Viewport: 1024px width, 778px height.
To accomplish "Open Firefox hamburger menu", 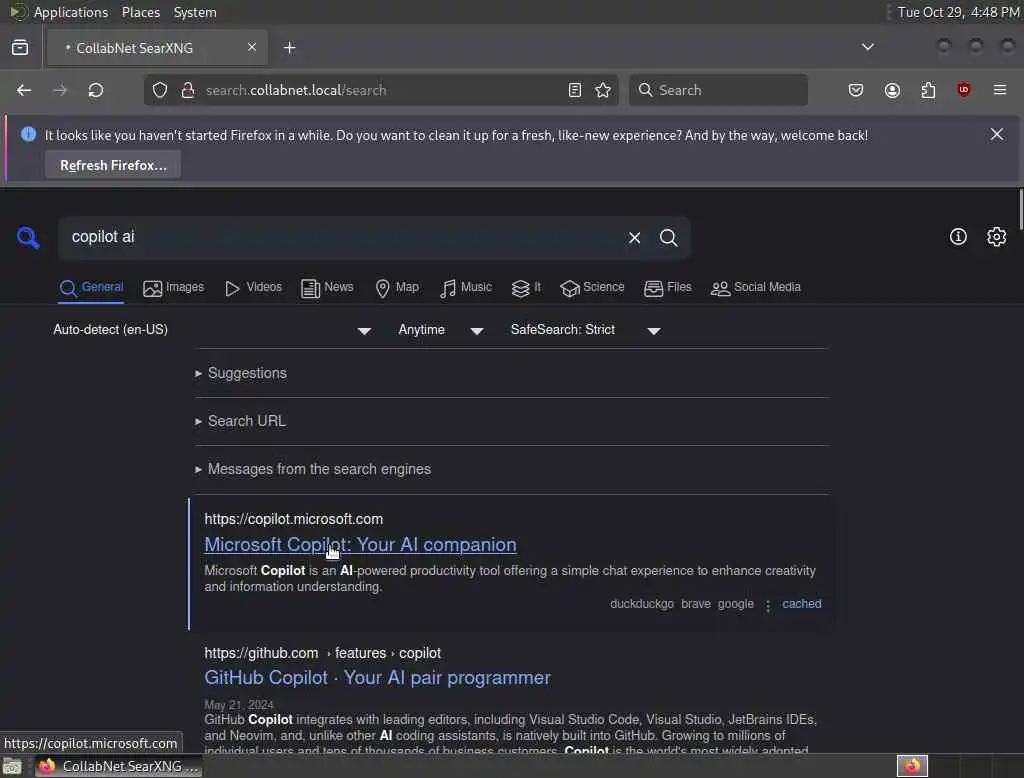I will [x=1000, y=90].
